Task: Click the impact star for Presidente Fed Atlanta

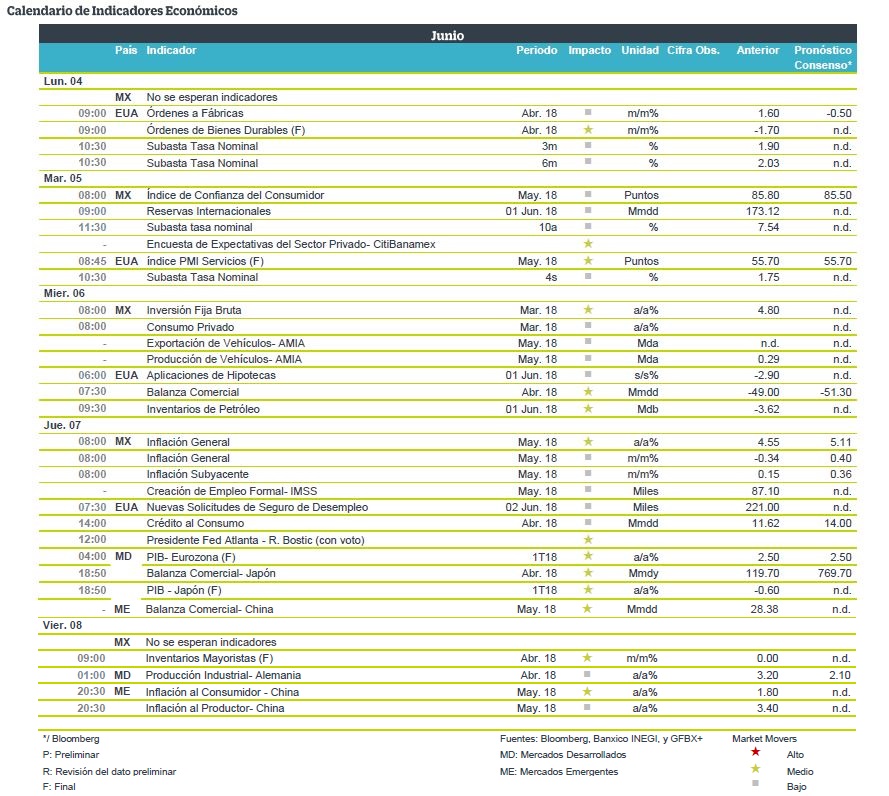Action: coord(588,539)
